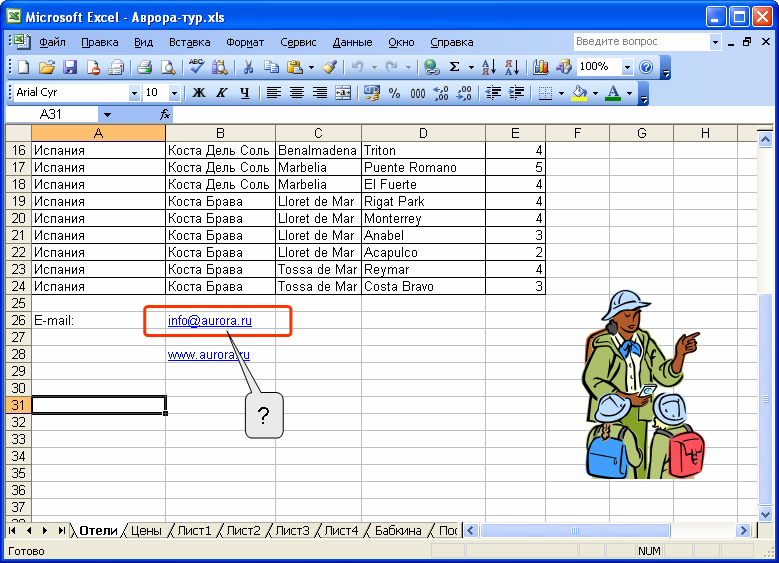Expand Borders dropdown arrow

coord(561,93)
